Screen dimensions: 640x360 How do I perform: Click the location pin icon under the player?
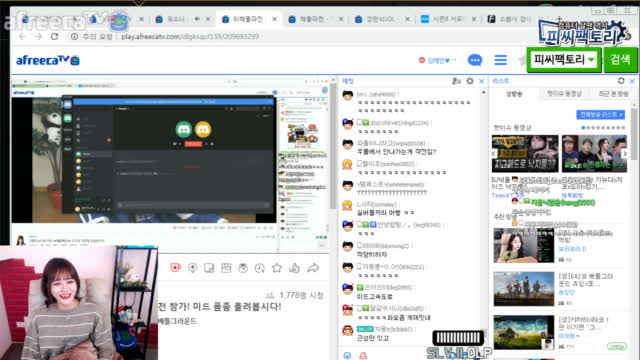click(193, 268)
